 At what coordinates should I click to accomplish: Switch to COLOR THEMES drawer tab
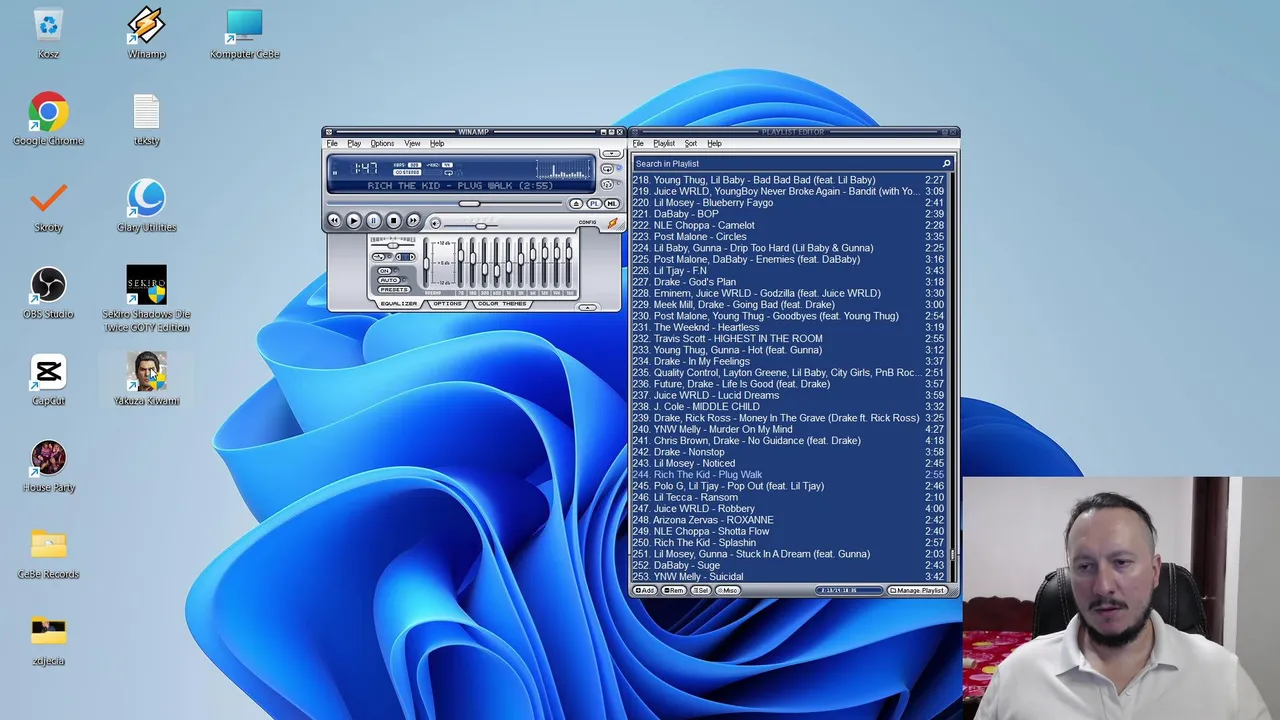[502, 304]
